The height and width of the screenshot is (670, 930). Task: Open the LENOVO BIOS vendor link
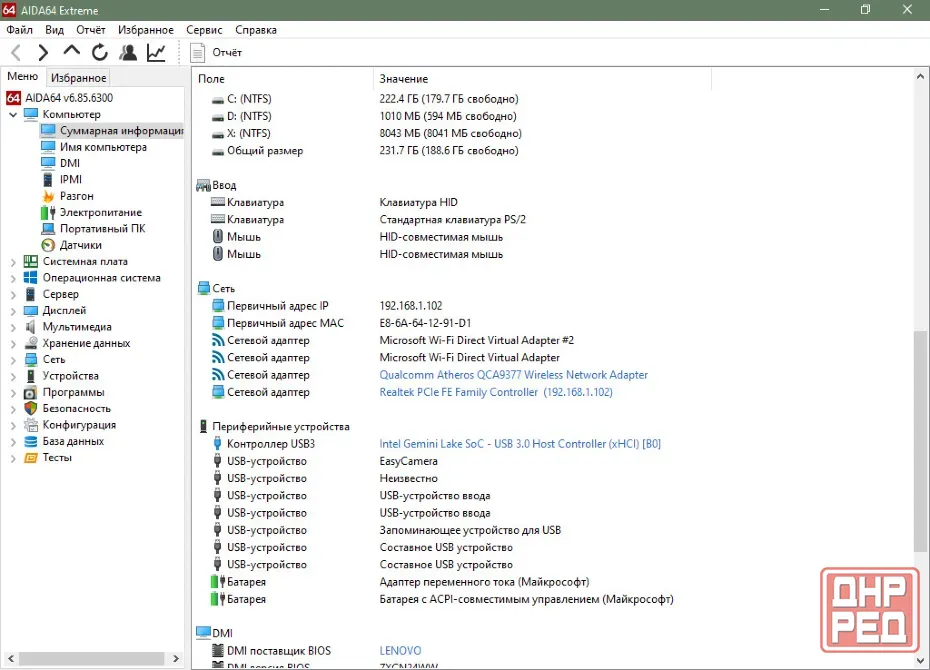pyautogui.click(x=400, y=650)
